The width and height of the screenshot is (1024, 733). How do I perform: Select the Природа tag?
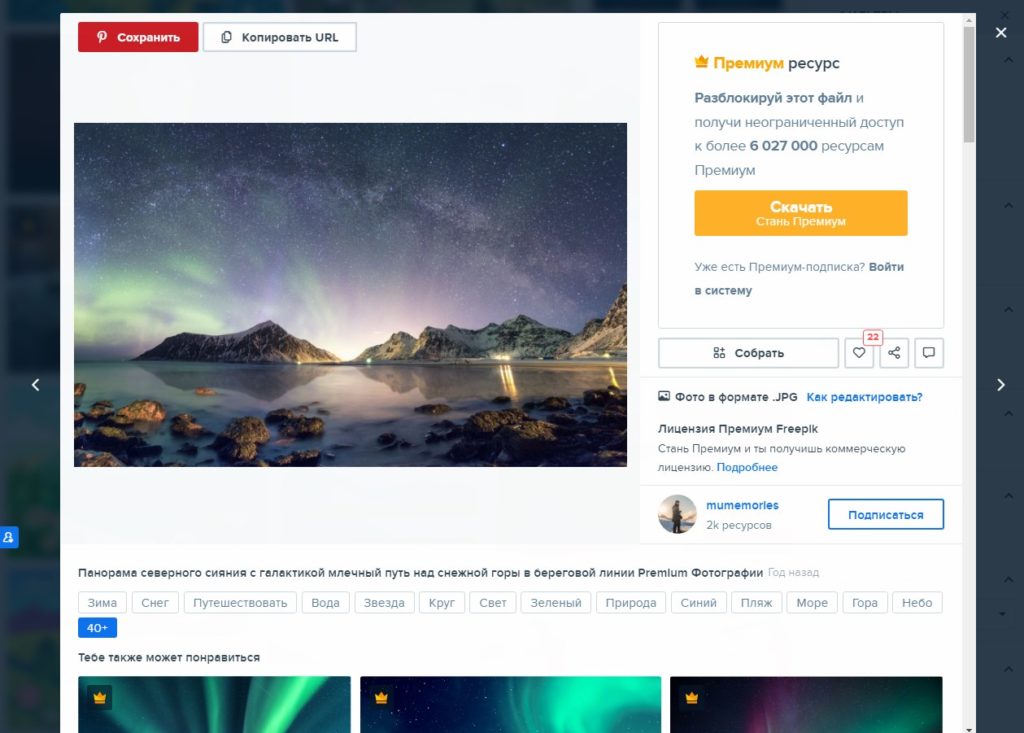[x=631, y=602]
